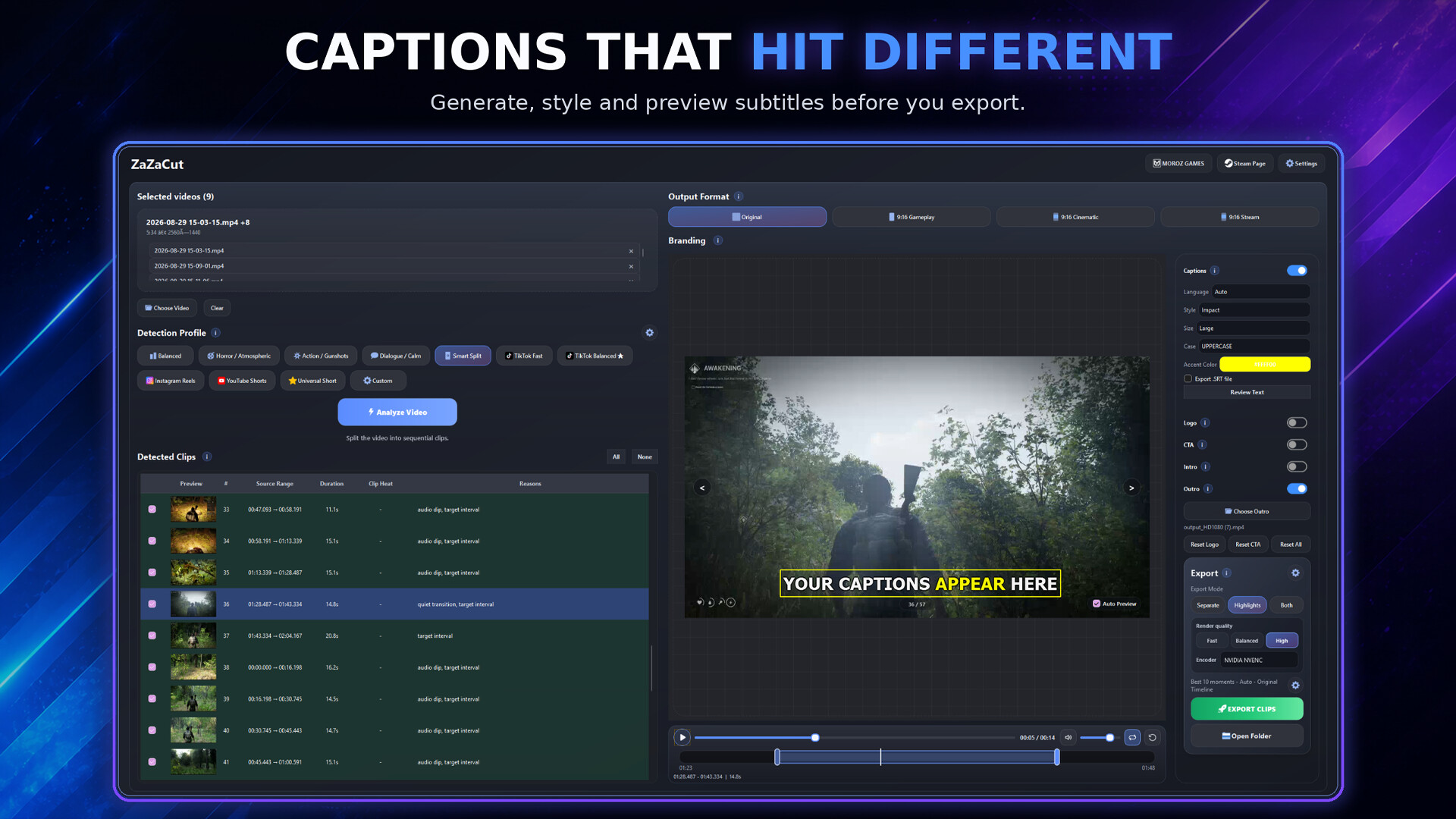Screen dimensions: 1456x819
Task: Choose the TikTok Balanced detection profile
Action: click(x=595, y=356)
